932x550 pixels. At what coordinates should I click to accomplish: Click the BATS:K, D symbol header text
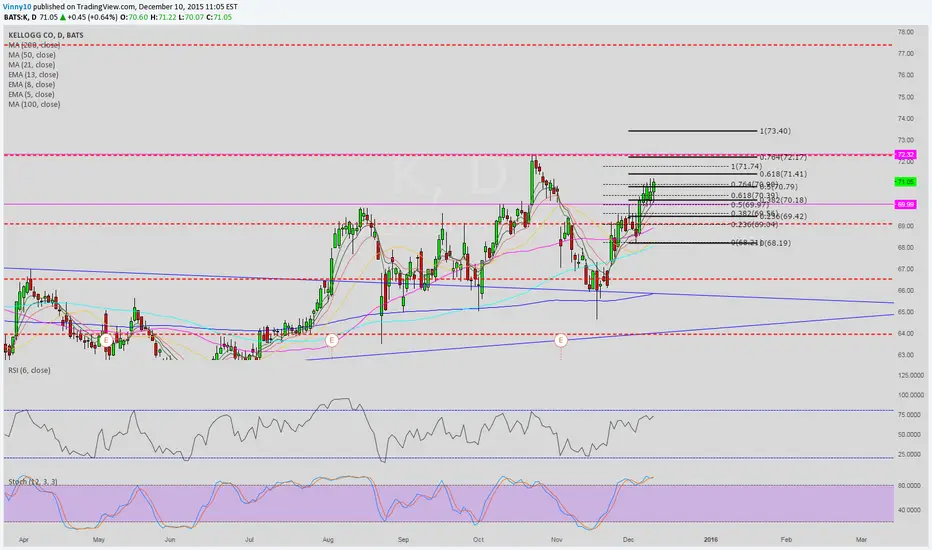[x=20, y=17]
